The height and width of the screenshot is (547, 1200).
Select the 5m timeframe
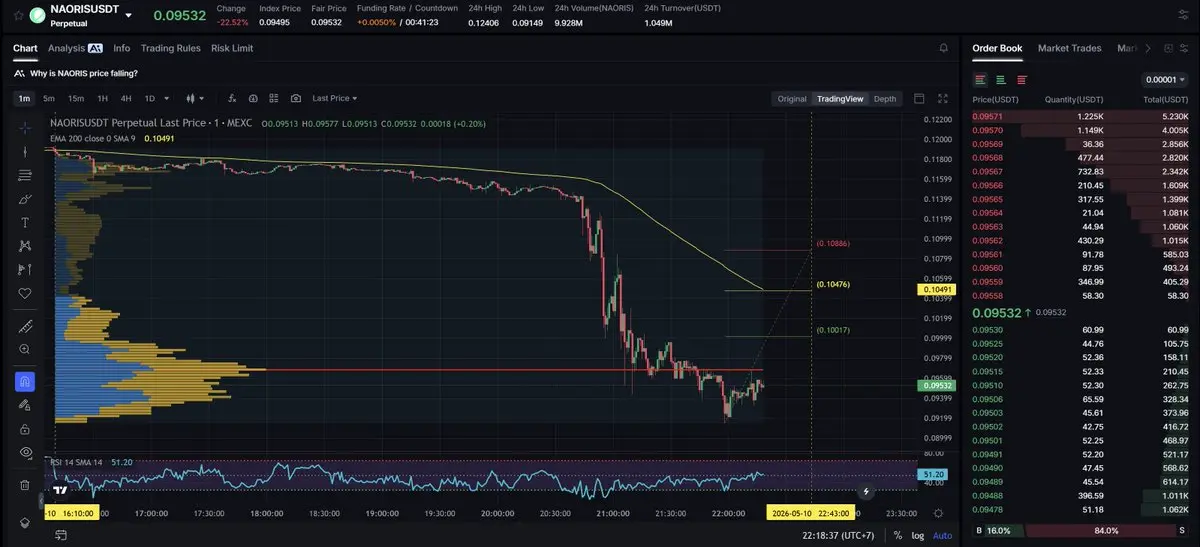49,98
